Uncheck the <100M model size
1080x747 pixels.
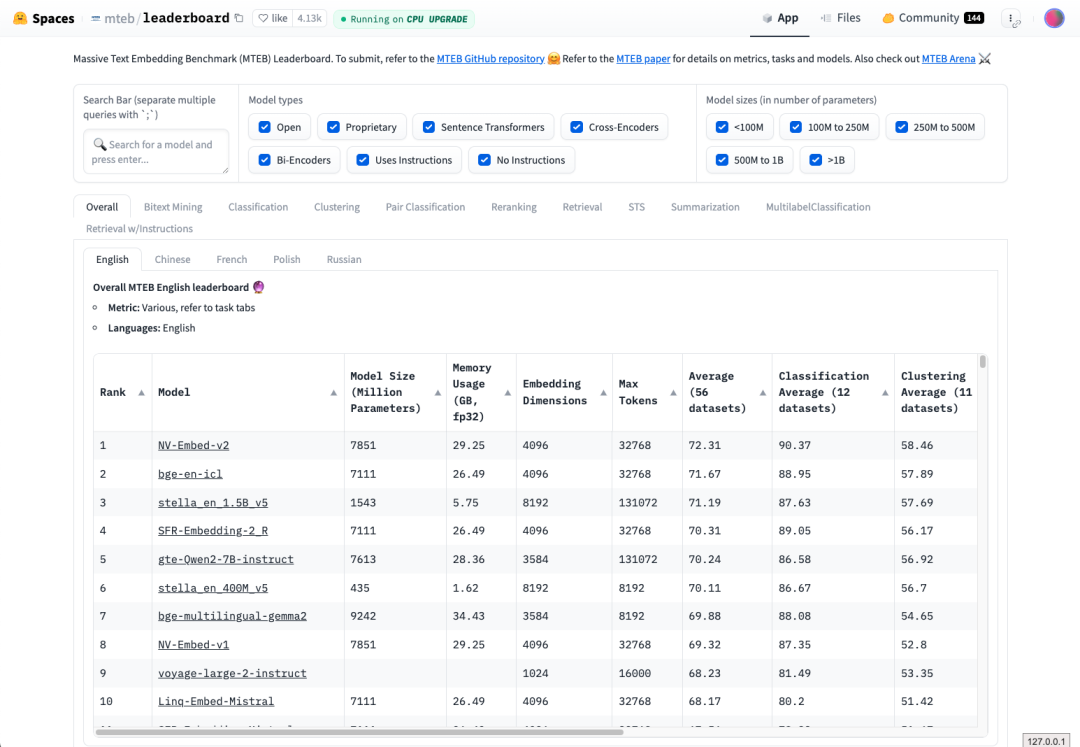tap(722, 127)
